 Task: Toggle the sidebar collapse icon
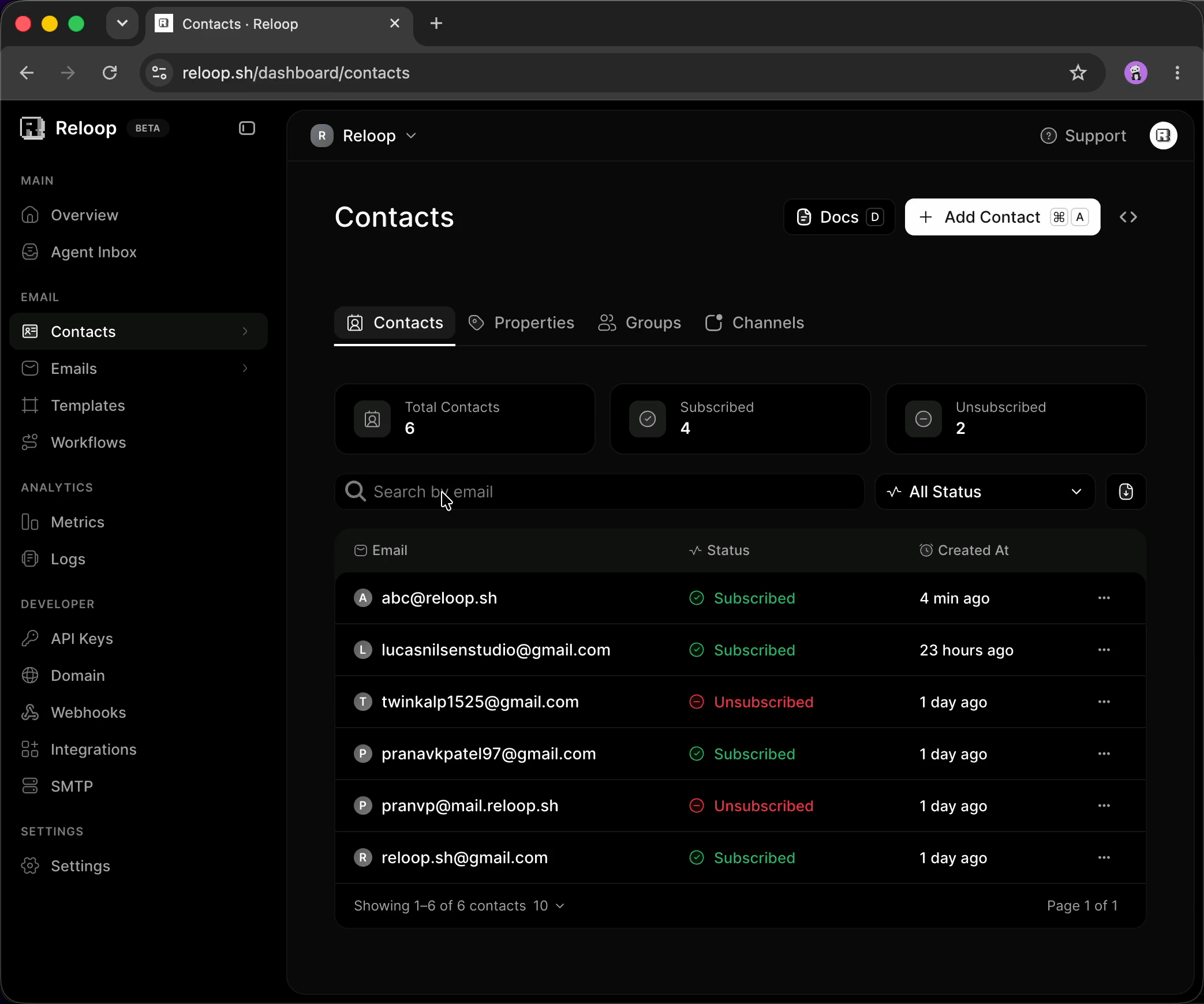[x=247, y=128]
